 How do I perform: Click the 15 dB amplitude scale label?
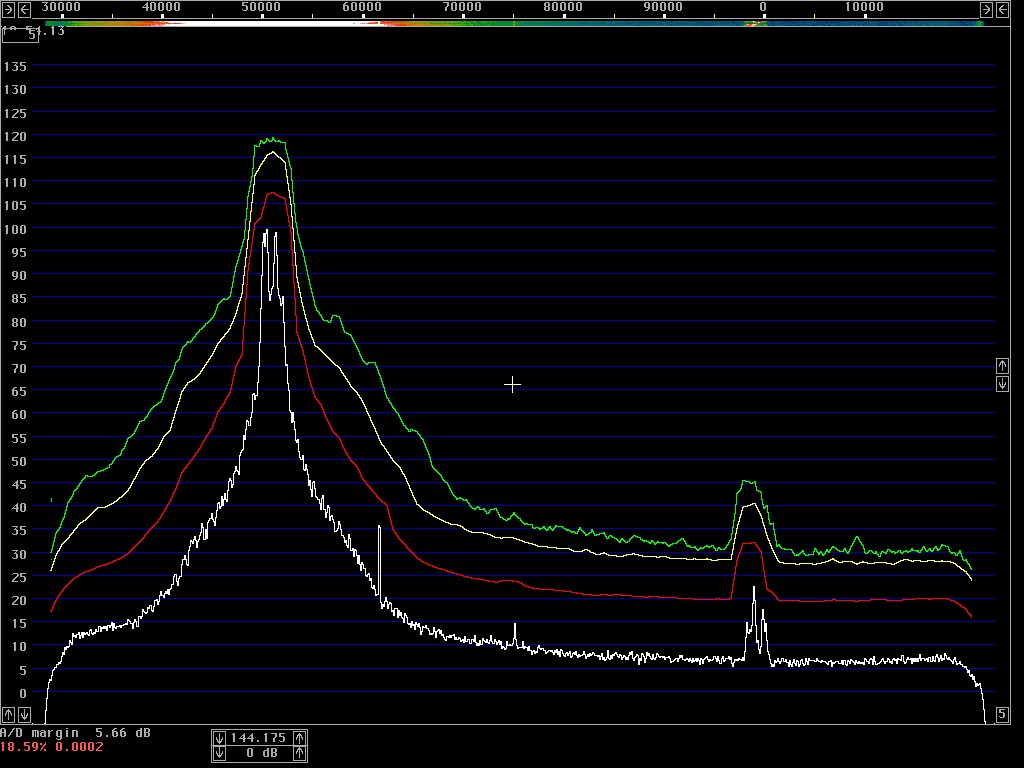[19, 623]
